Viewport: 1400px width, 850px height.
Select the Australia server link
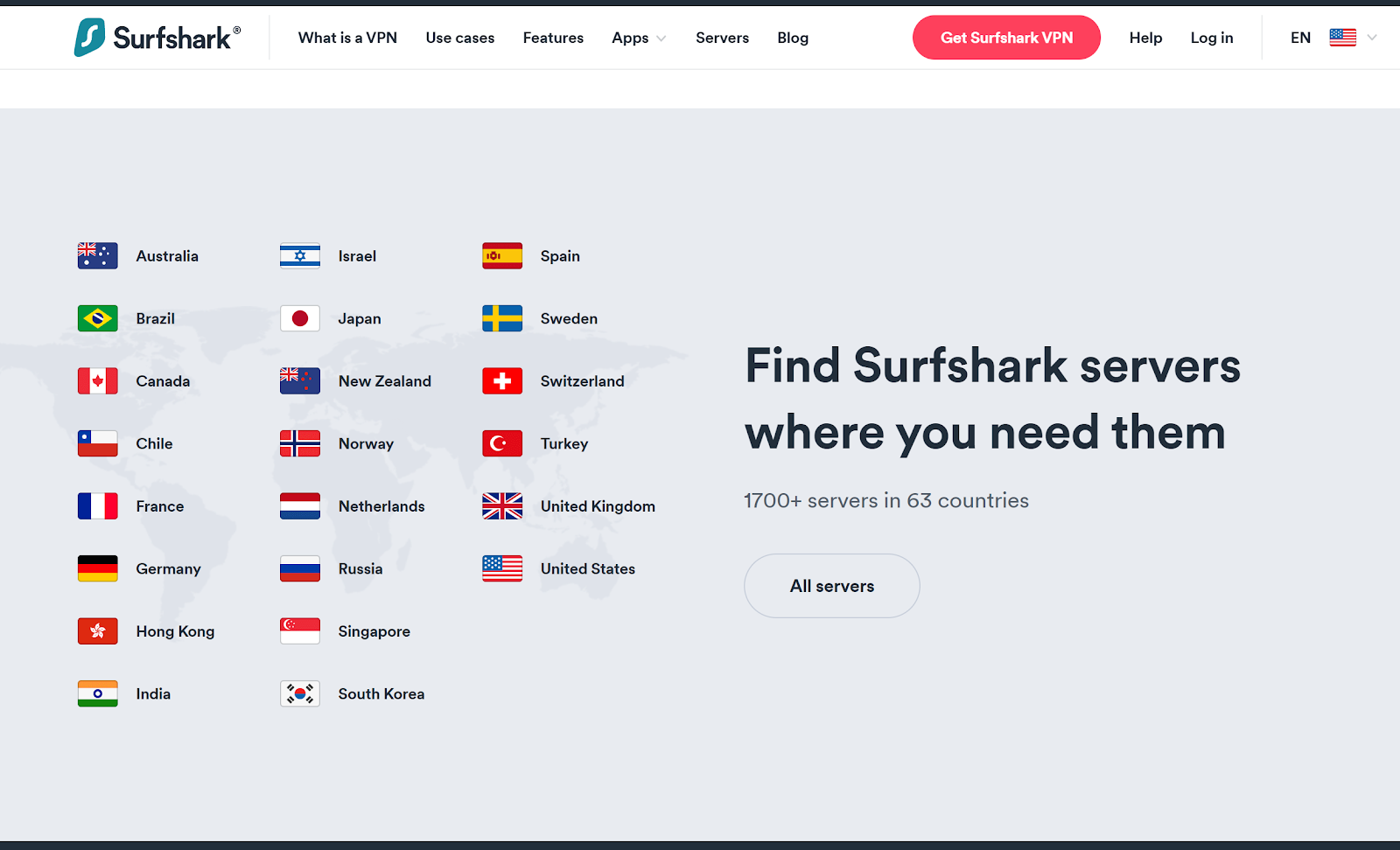click(167, 256)
